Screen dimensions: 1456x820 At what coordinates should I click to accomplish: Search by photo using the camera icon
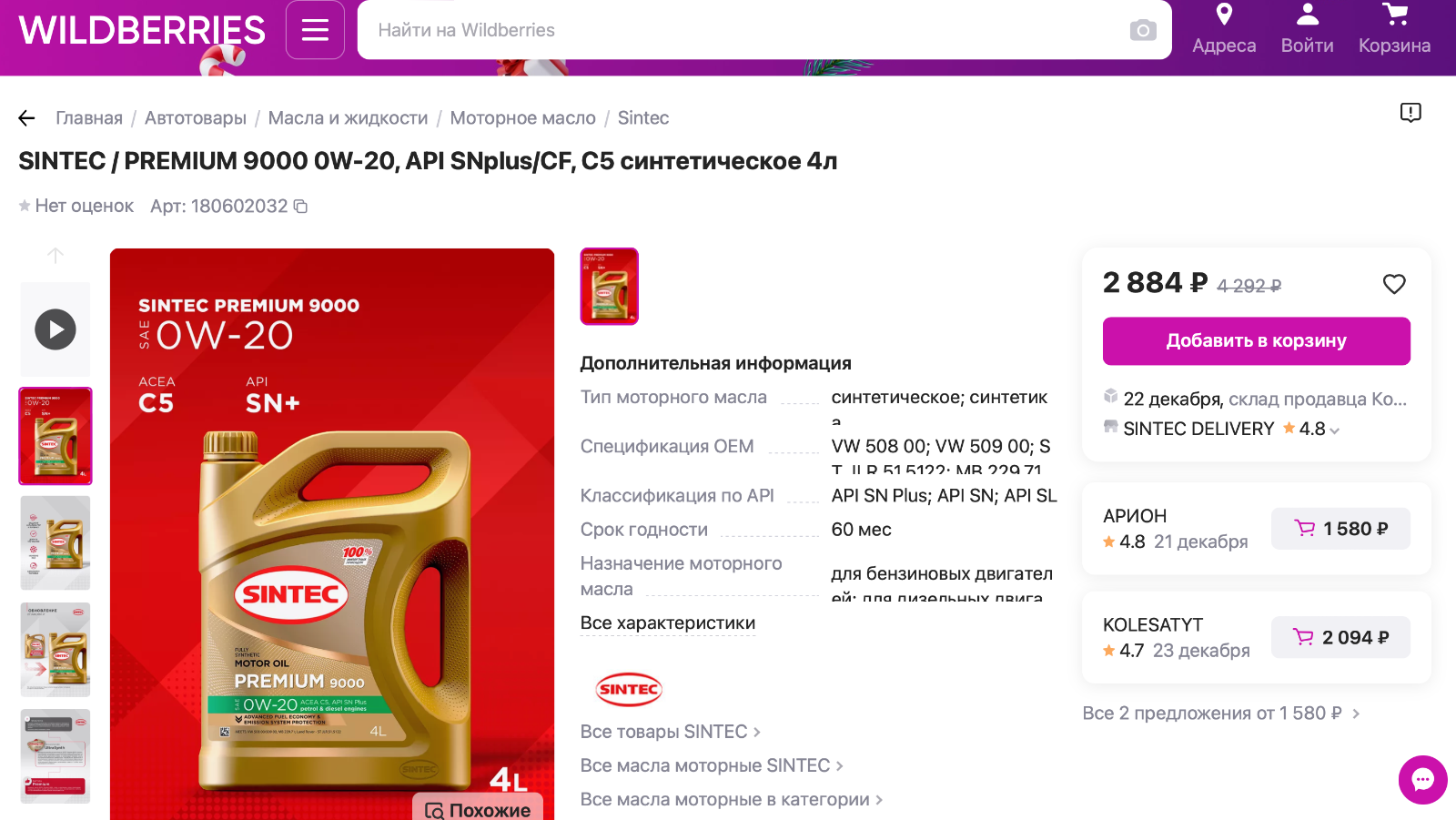(x=1143, y=30)
